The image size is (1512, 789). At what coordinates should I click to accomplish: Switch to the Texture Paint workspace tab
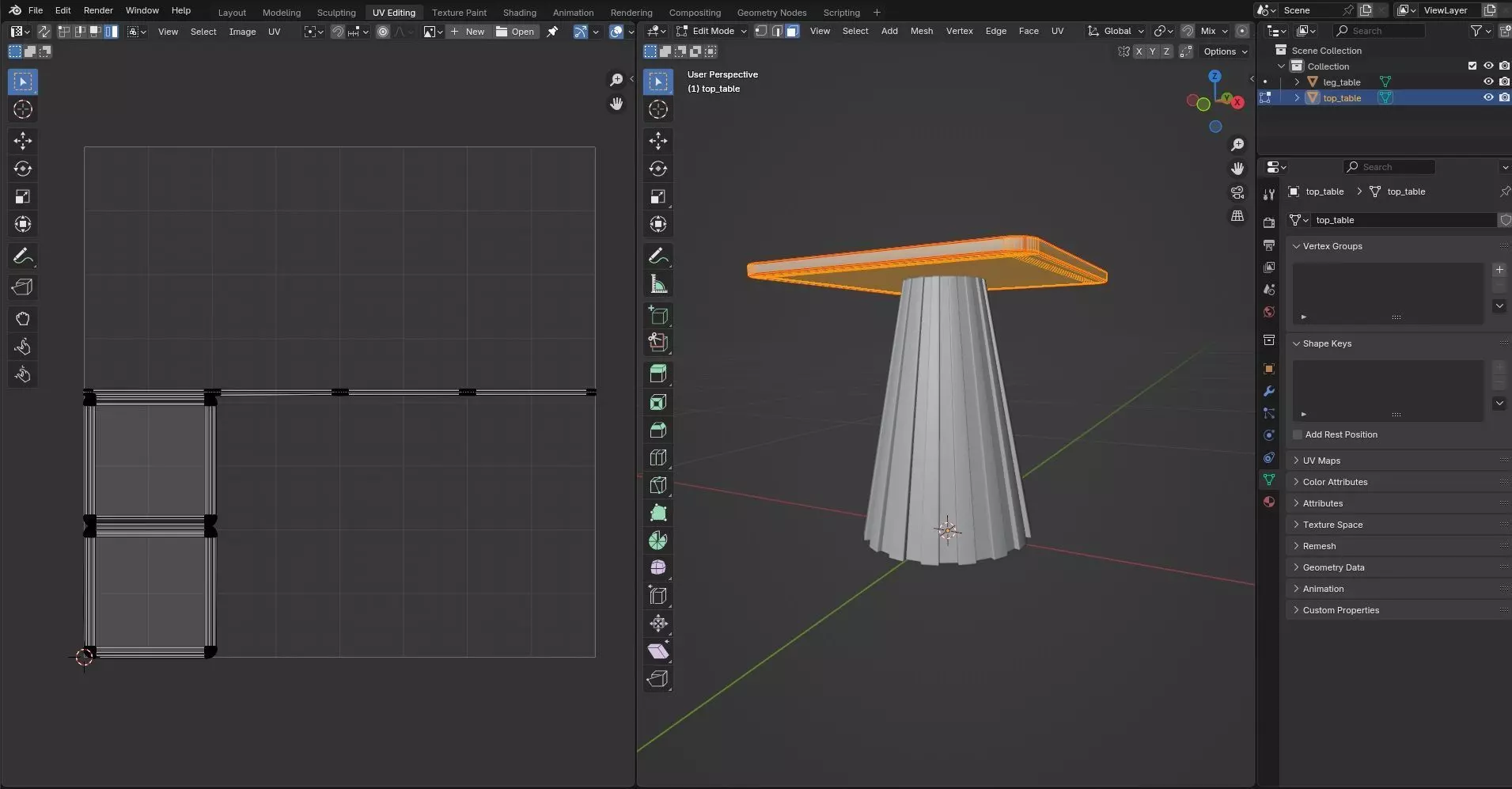pos(459,12)
